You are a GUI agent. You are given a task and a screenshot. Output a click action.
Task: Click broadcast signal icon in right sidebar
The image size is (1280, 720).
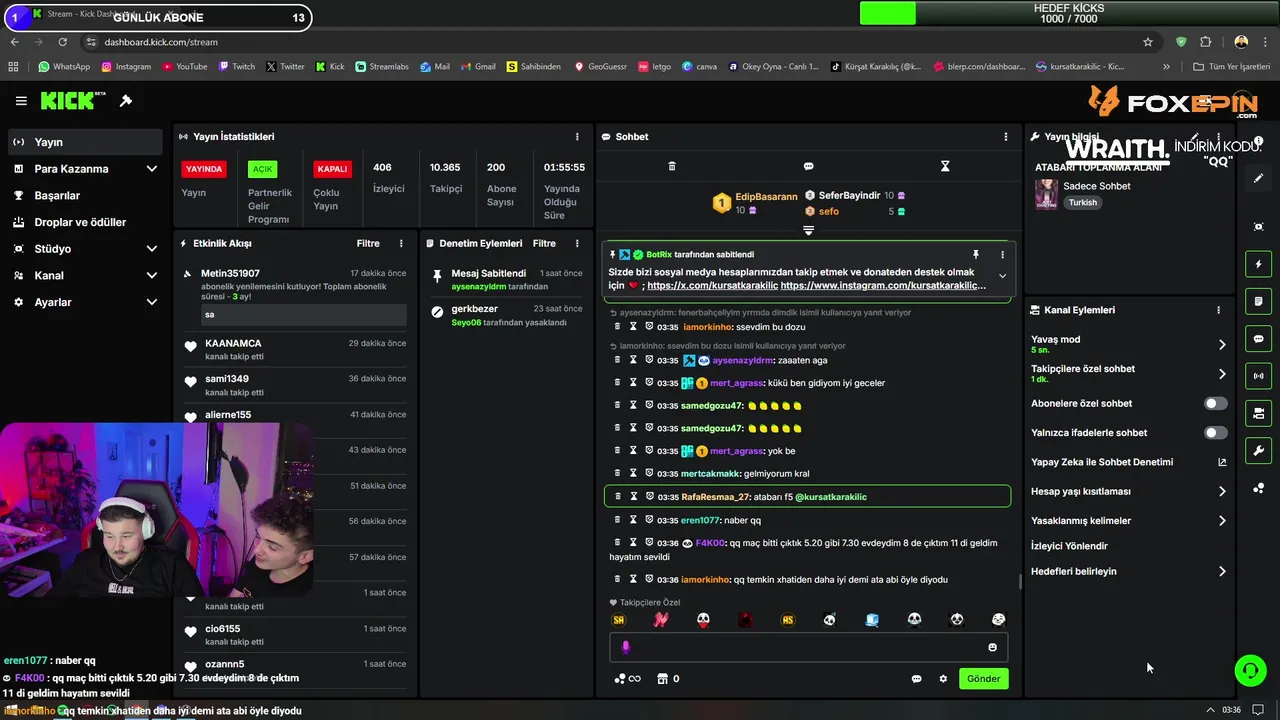tap(1259, 376)
